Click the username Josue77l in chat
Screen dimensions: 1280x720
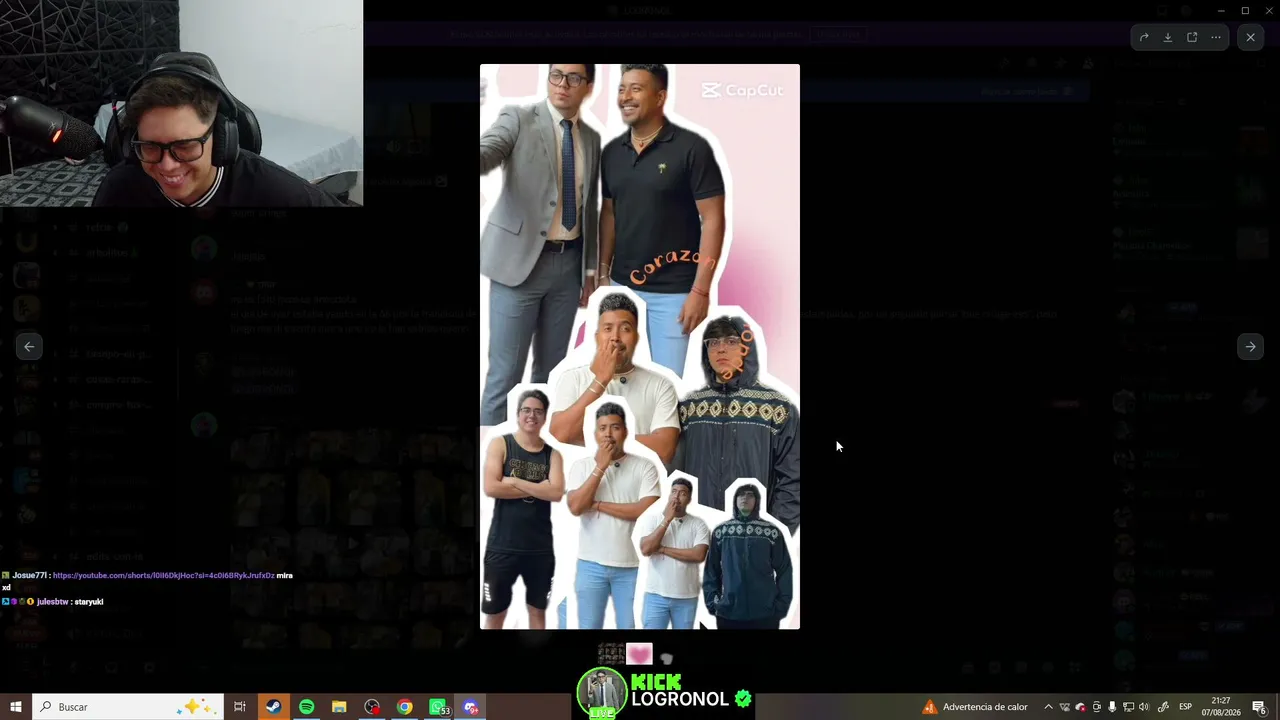tap(30, 576)
